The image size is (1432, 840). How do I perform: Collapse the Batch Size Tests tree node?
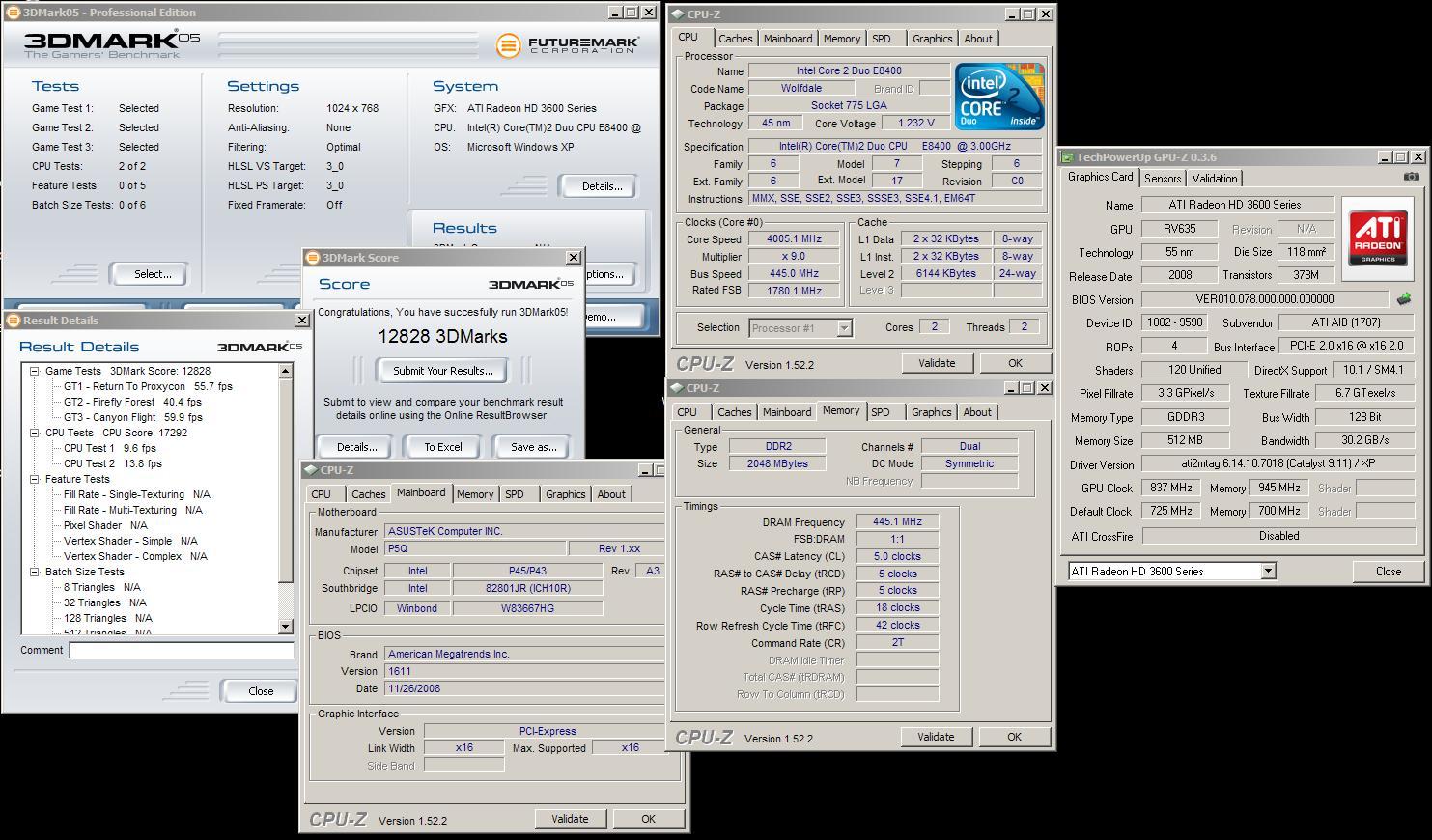[34, 572]
